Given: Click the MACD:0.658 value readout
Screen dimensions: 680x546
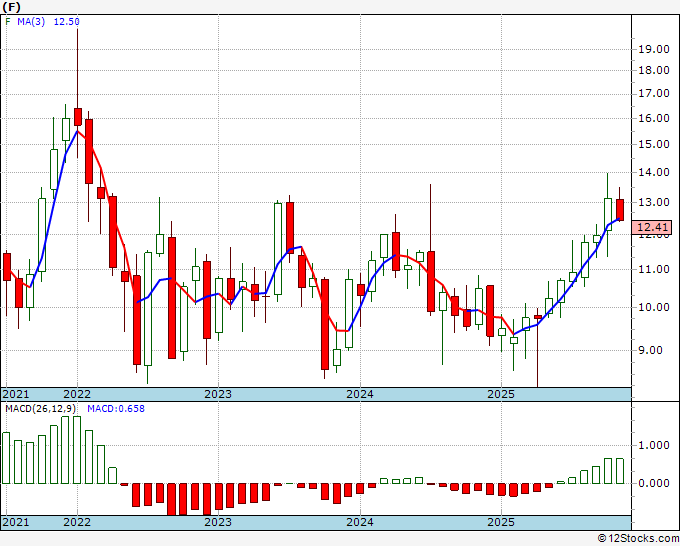Looking at the screenshot, I should pos(116,409).
